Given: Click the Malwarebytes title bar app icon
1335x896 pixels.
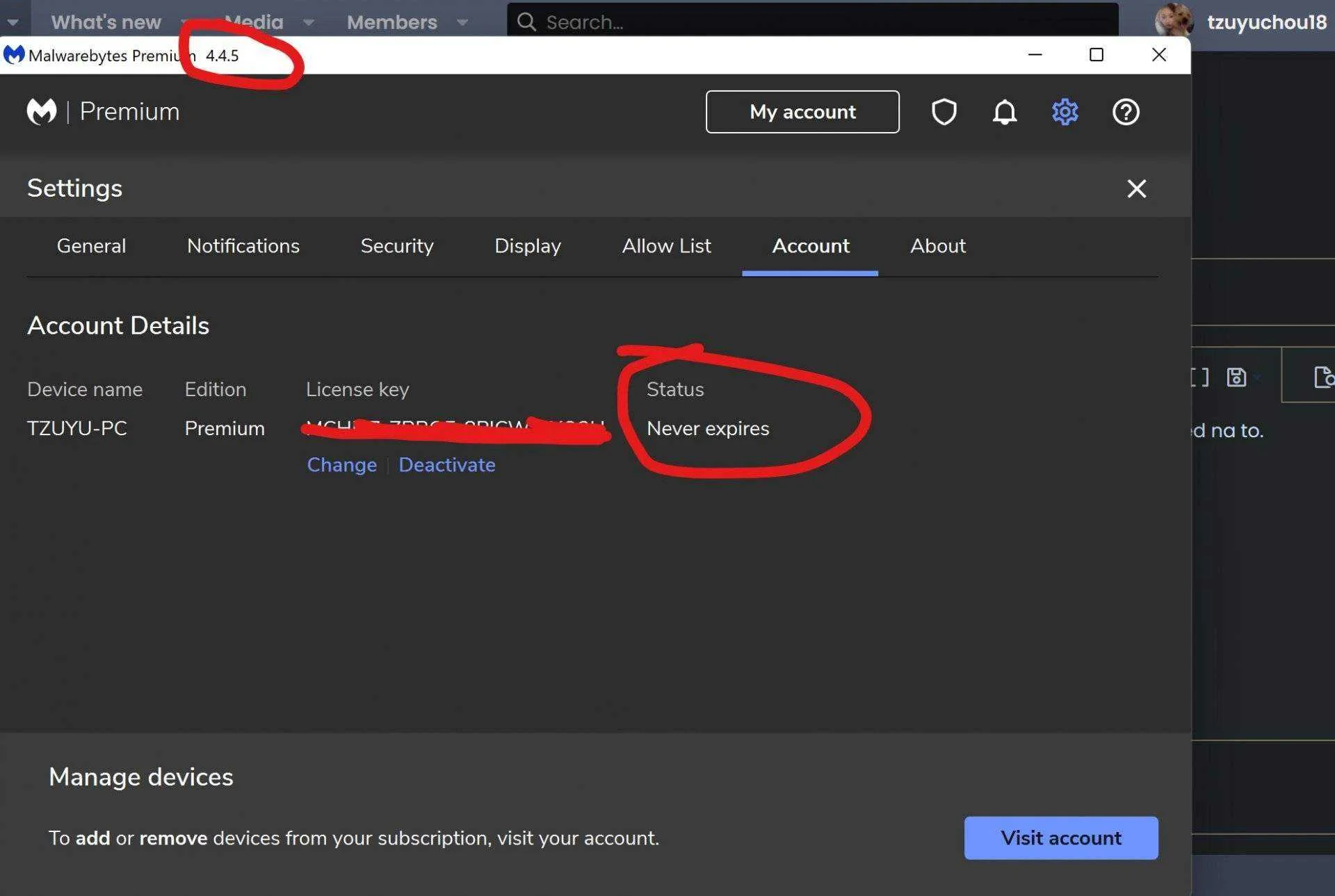Looking at the screenshot, I should [x=14, y=55].
